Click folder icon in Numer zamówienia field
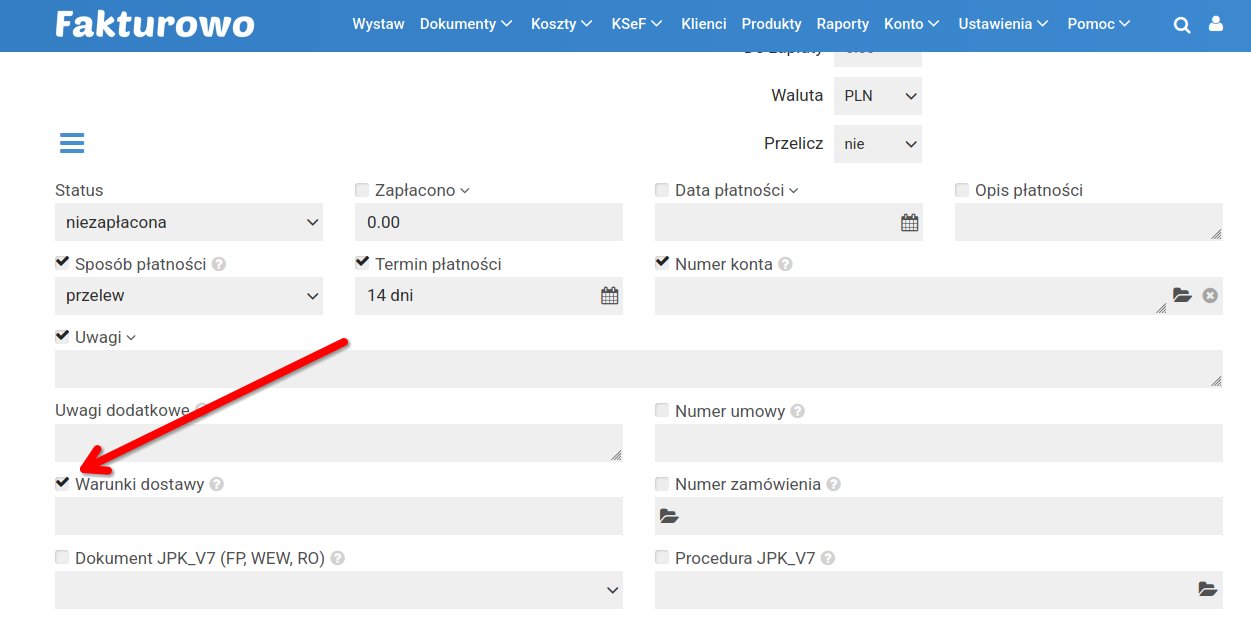This screenshot has width=1251, height=626. pyautogui.click(x=669, y=517)
